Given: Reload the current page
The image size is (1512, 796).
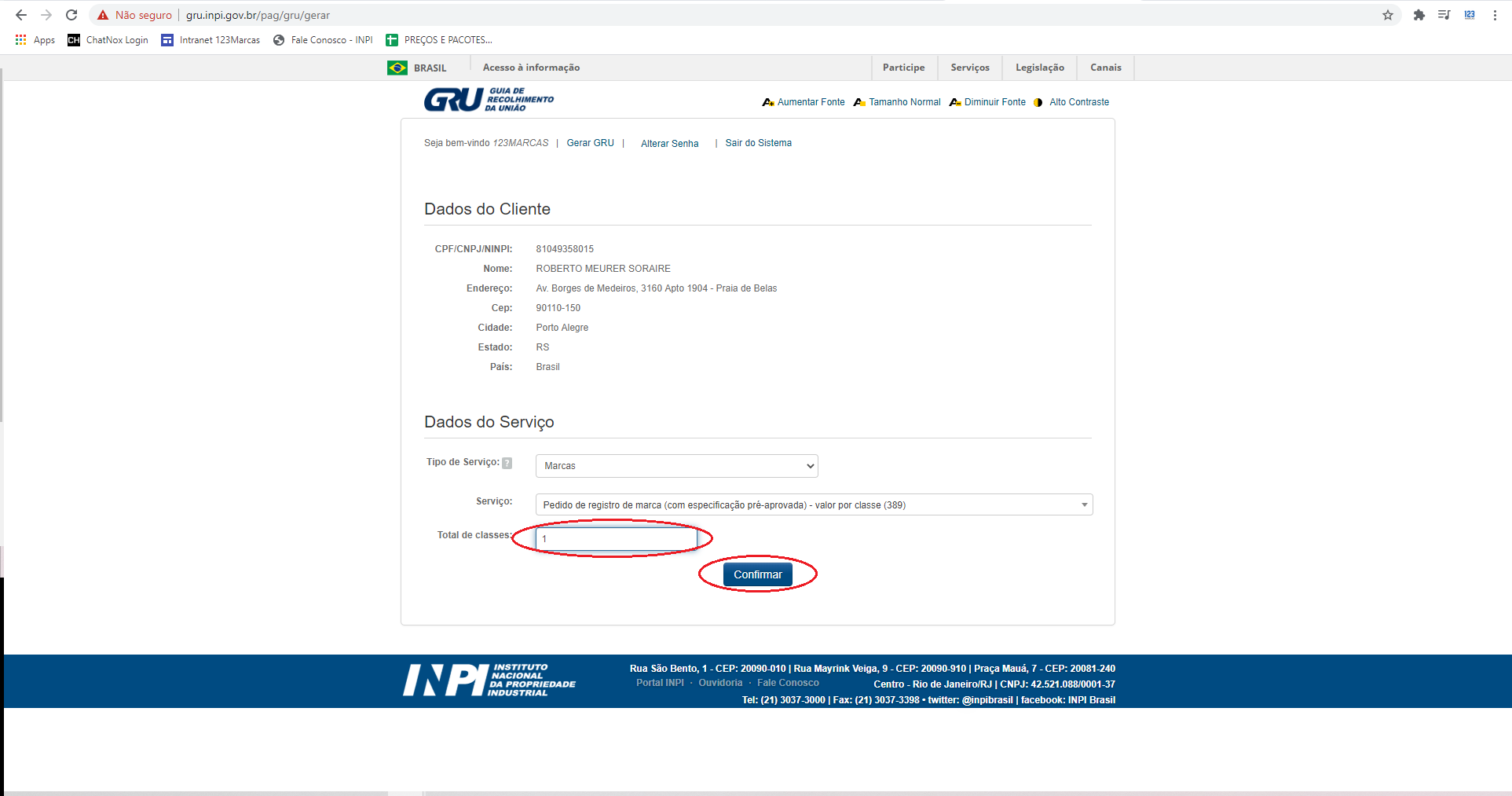Looking at the screenshot, I should 71,14.
